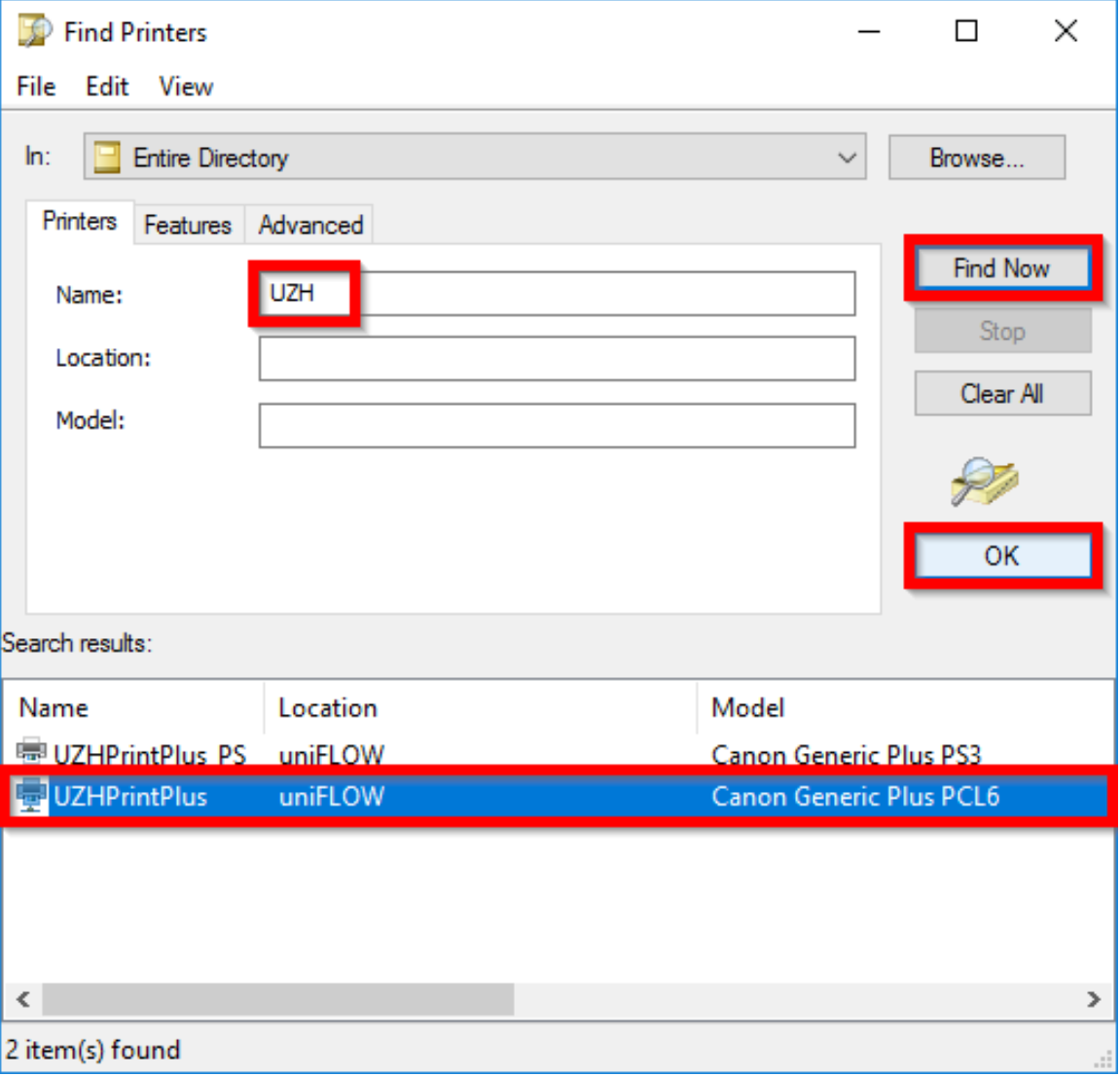Click the Clear All button

pos(1001,394)
